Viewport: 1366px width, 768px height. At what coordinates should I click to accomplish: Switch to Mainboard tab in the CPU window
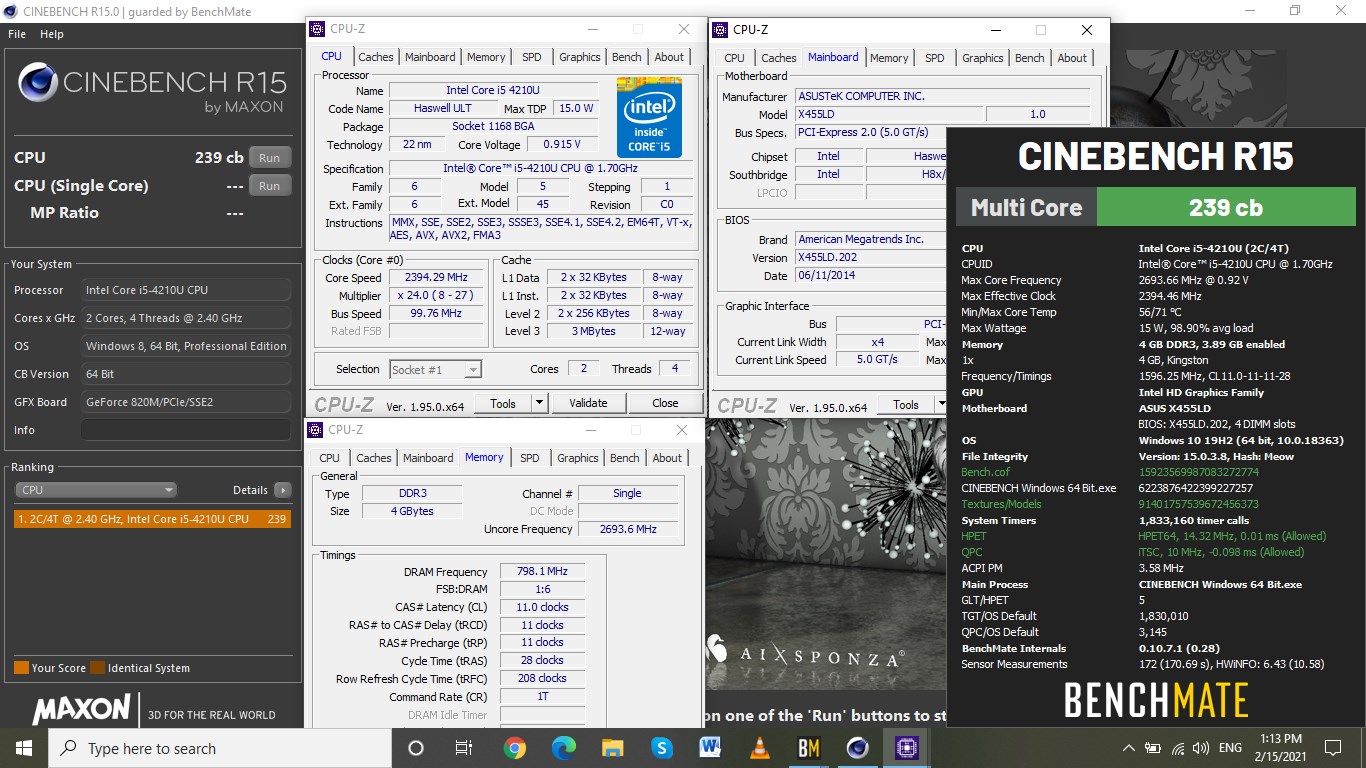tap(430, 57)
